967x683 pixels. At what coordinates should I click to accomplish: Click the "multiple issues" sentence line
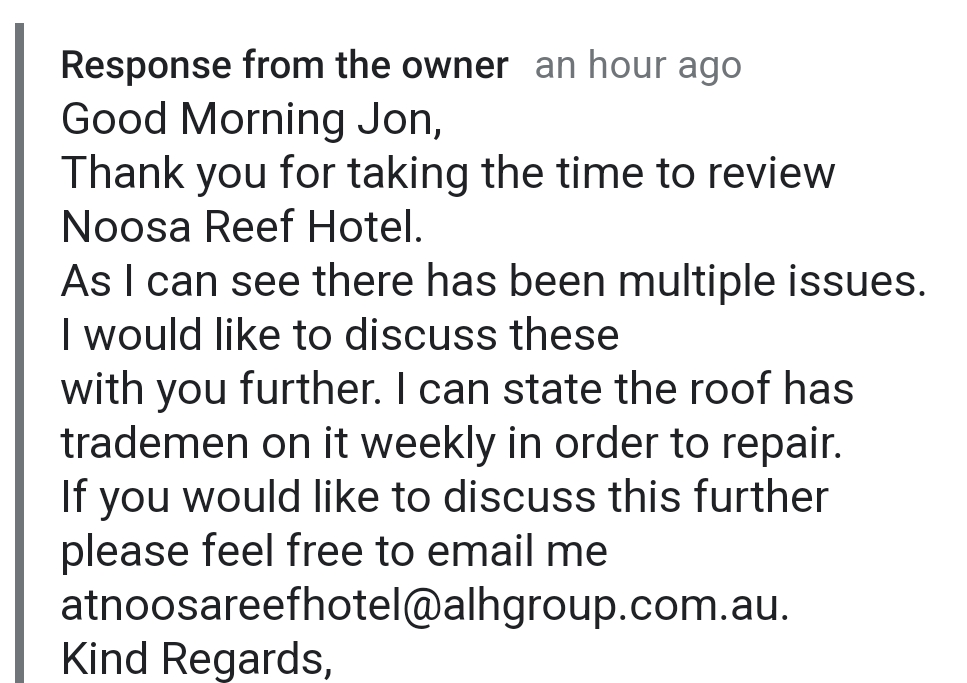click(x=493, y=282)
